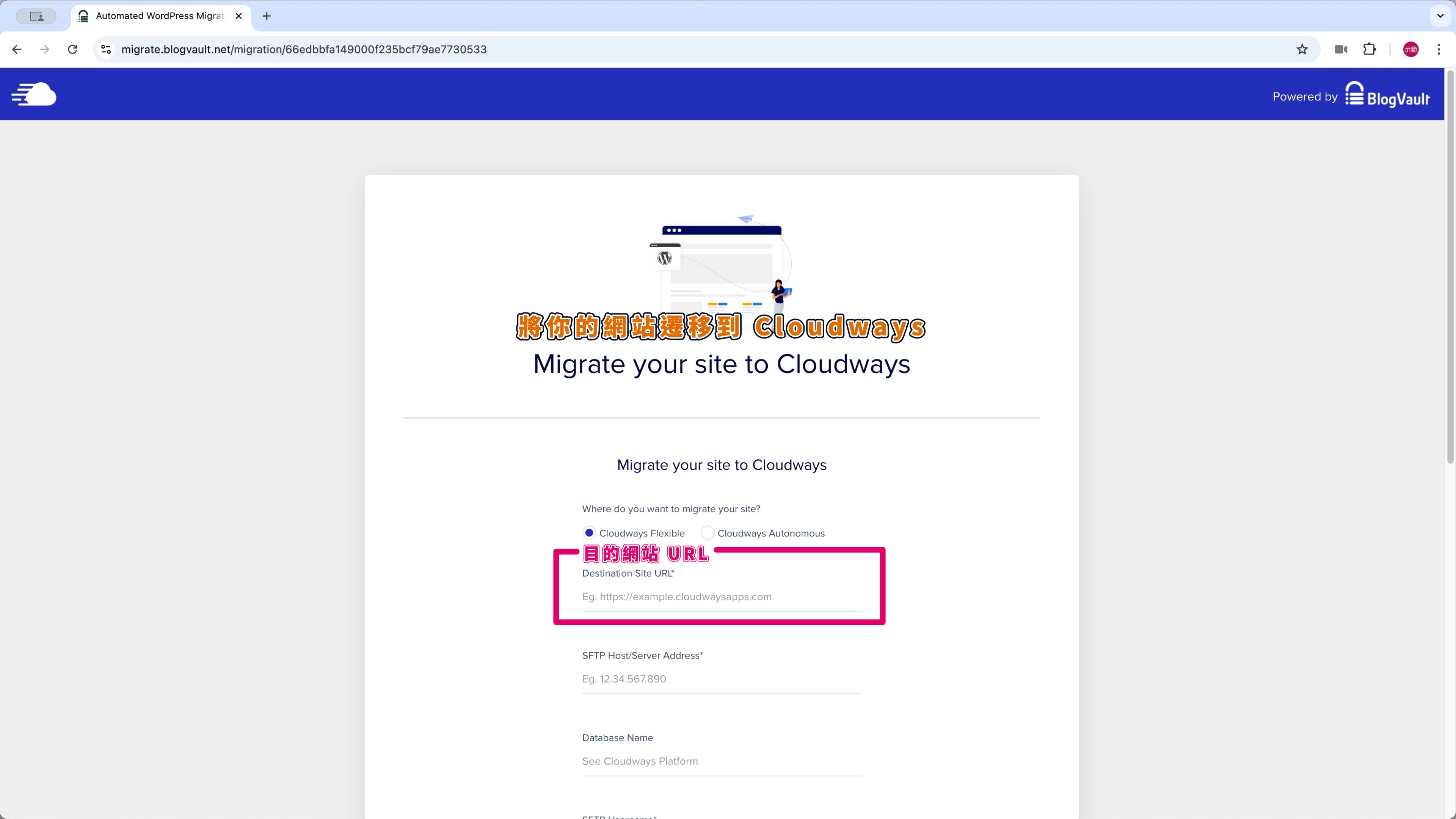This screenshot has width=1456, height=819.
Task: Go back with browser back arrow
Action: click(x=17, y=49)
